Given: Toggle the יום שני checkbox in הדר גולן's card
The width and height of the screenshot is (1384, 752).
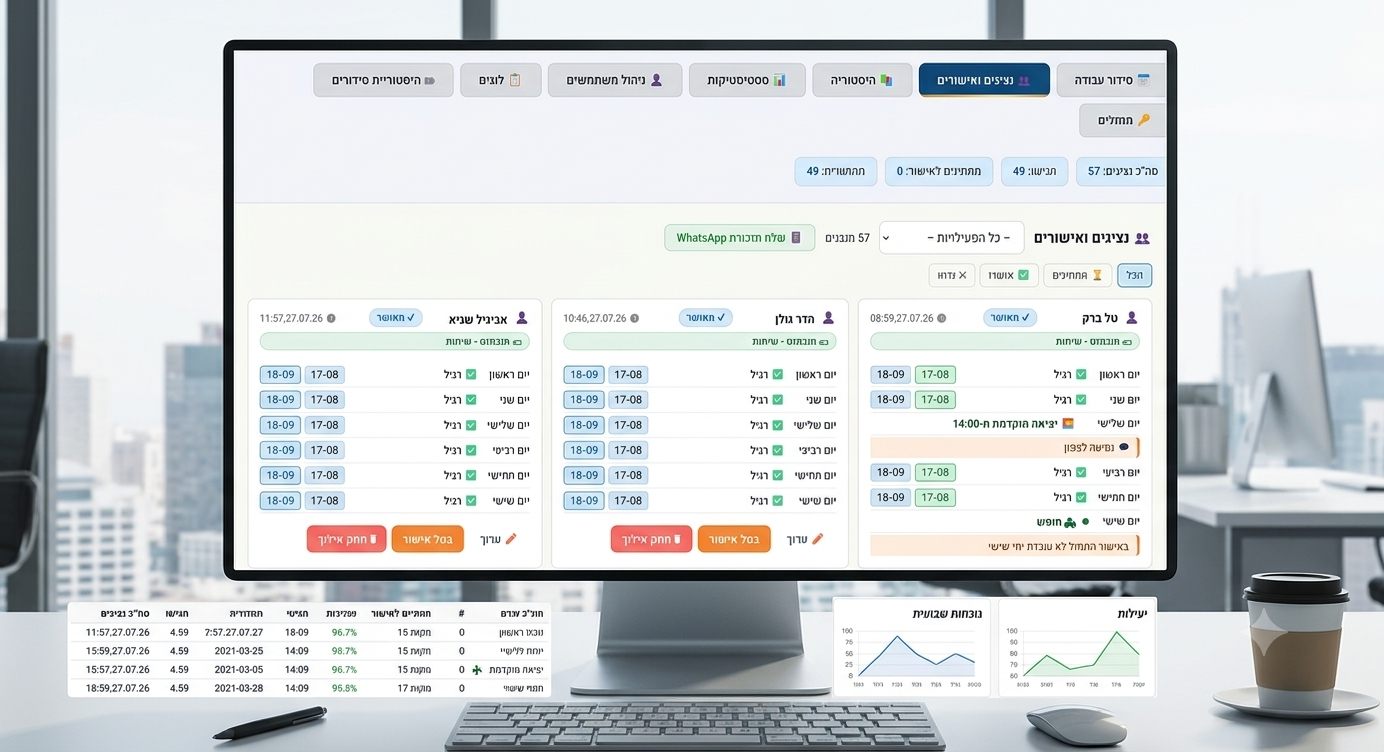Looking at the screenshot, I should coord(777,400).
